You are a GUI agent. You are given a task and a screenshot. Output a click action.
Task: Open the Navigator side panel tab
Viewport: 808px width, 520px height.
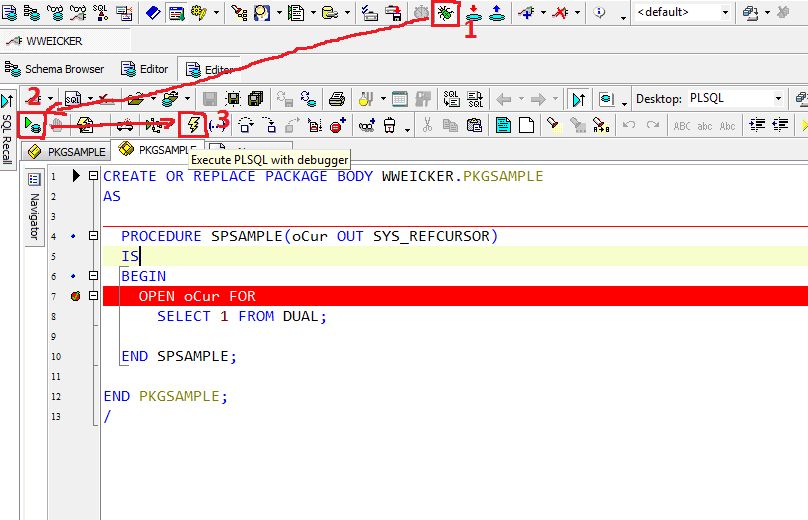click(34, 207)
